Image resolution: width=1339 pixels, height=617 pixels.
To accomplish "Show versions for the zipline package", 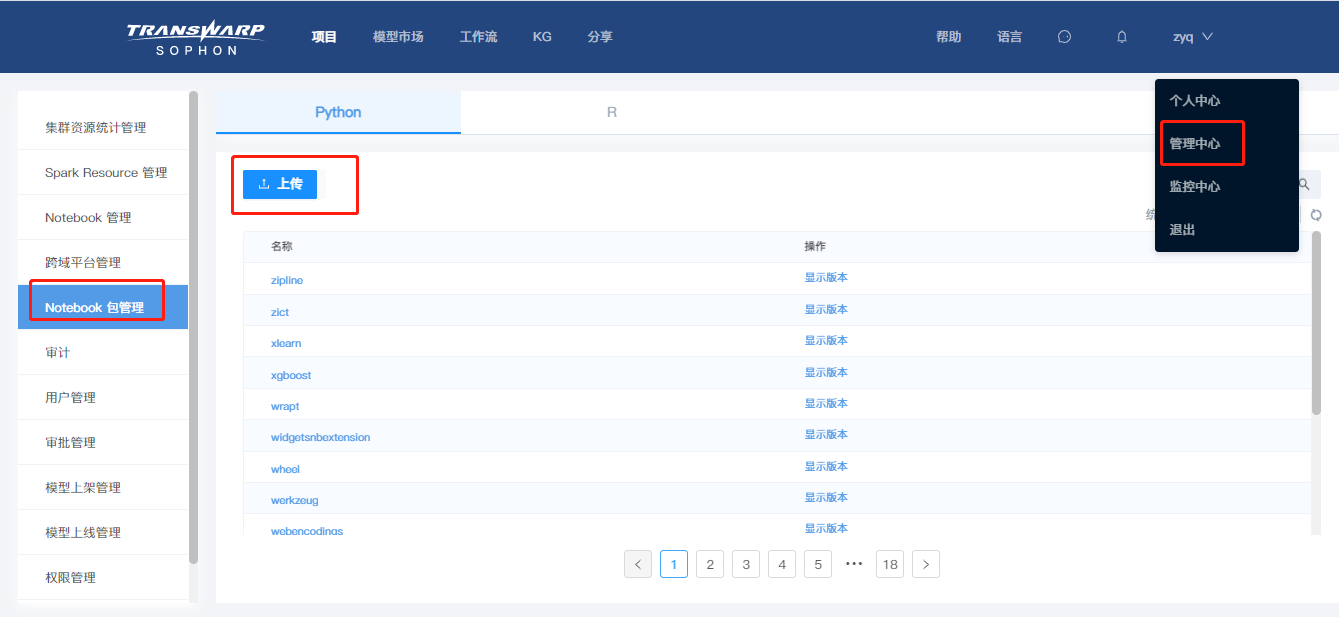I will 826,277.
